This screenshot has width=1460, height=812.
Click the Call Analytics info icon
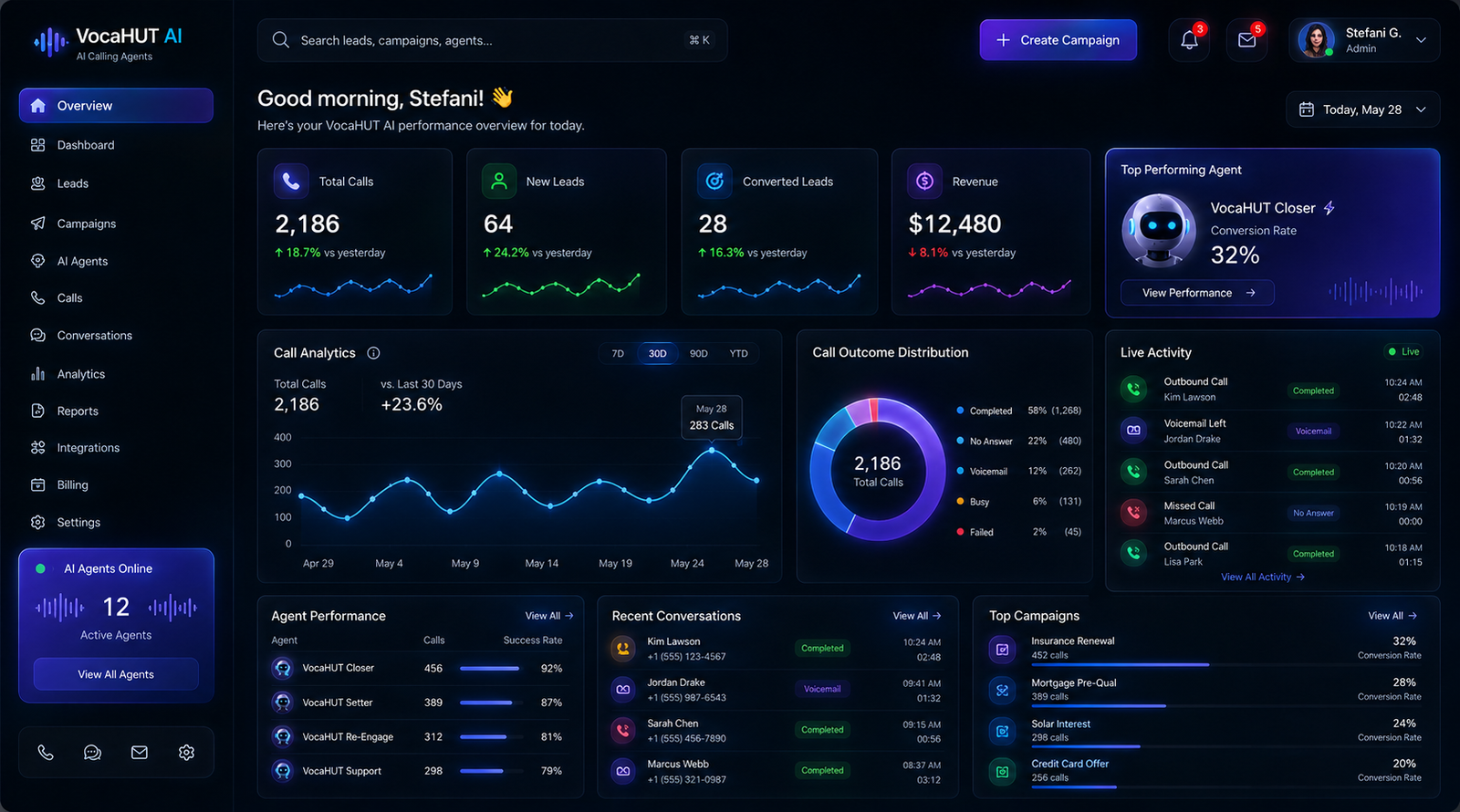373,353
